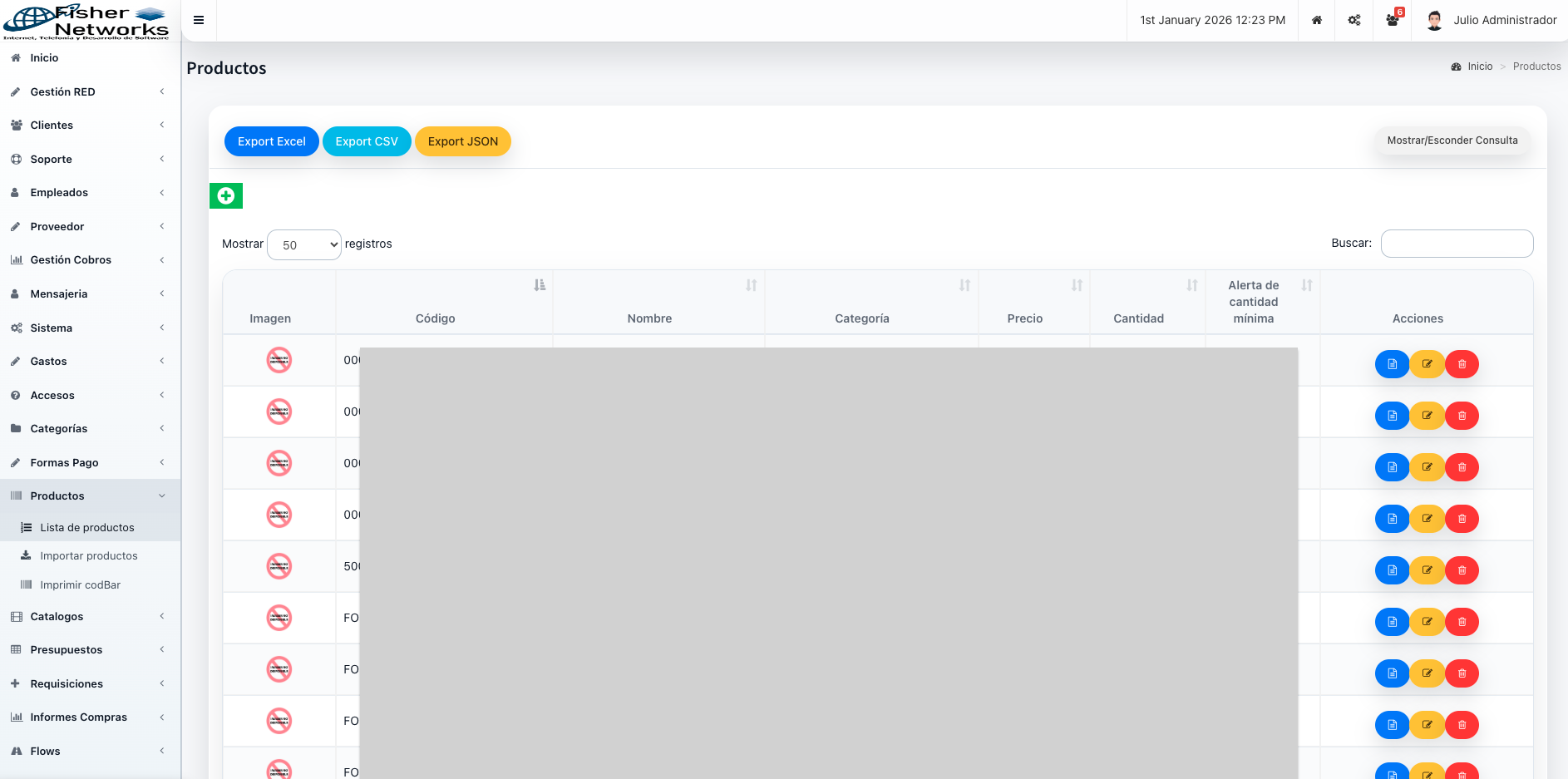1568x779 pixels.
Task: Click the green add product plus icon
Action: (x=225, y=196)
